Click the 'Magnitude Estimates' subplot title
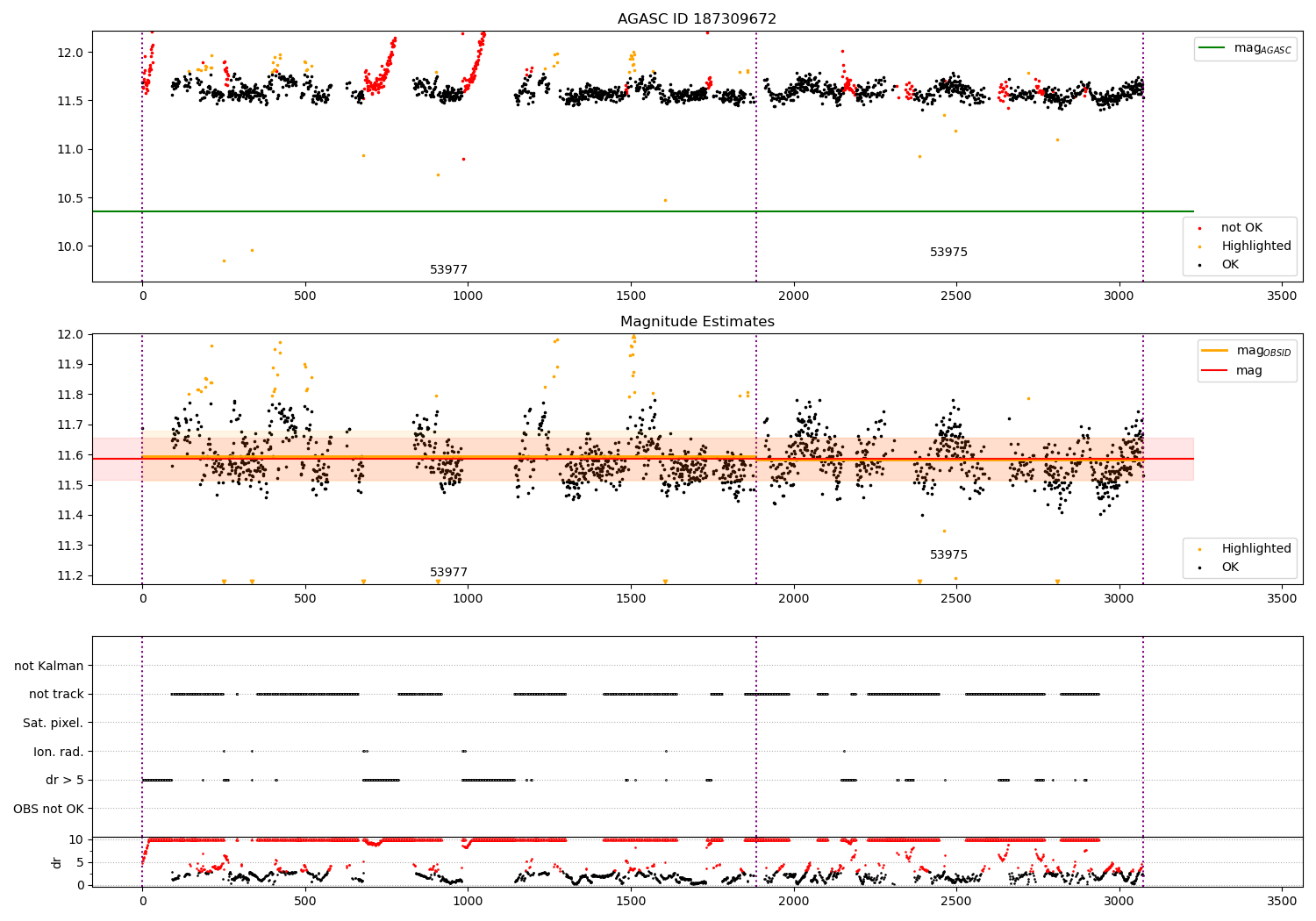Image resolution: width=1316 pixels, height=921 pixels. [697, 322]
